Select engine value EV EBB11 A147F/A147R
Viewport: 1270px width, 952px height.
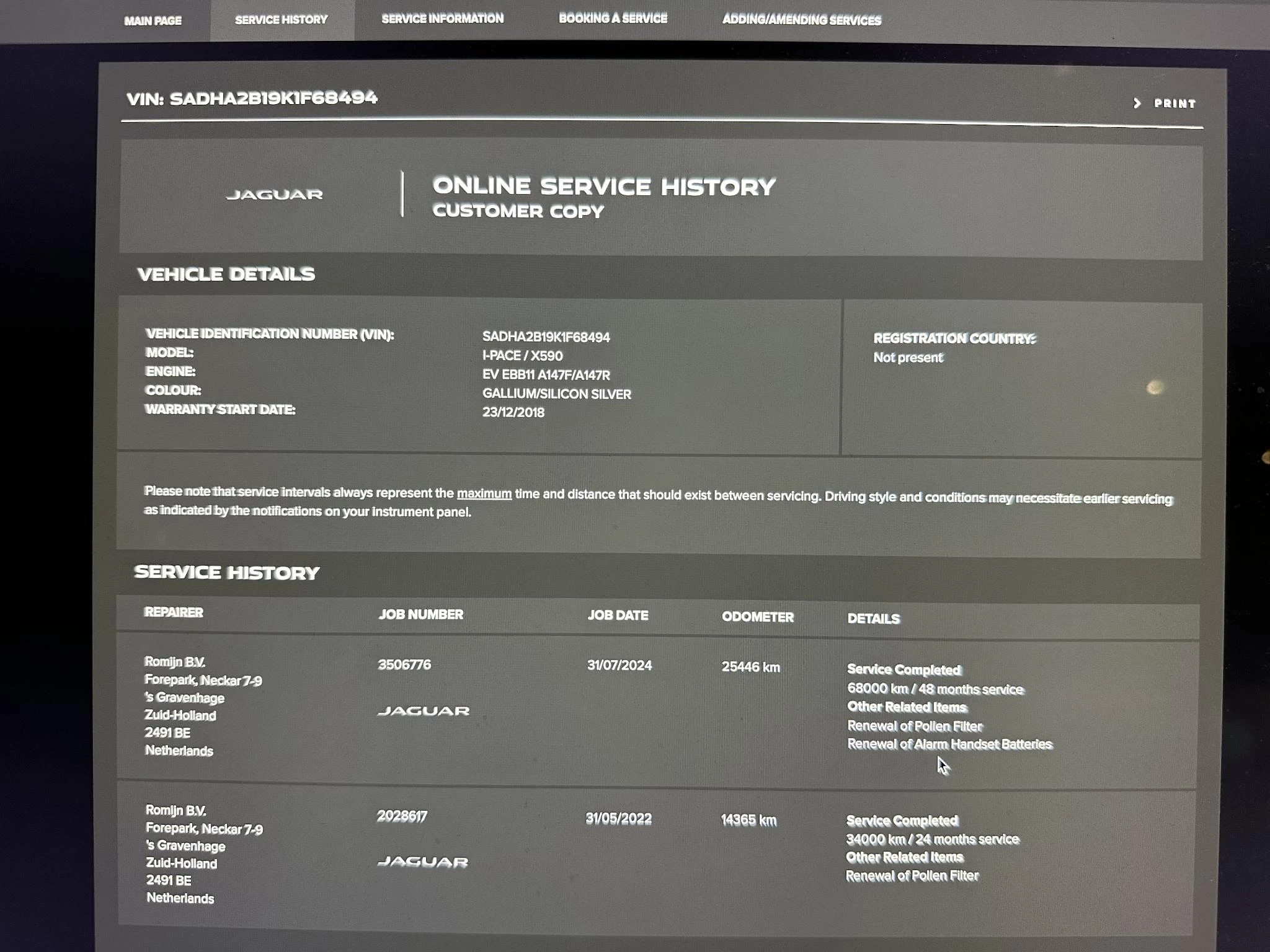(546, 375)
